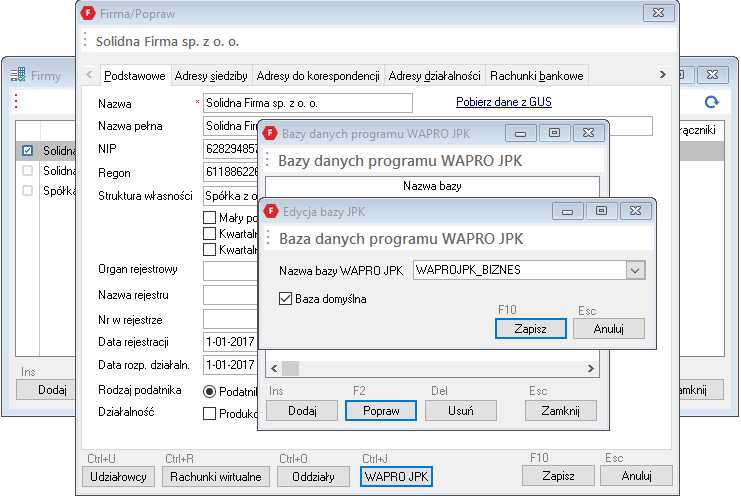Switch to the Adresy siedziby tab
The width and height of the screenshot is (741, 496).
coord(211,76)
